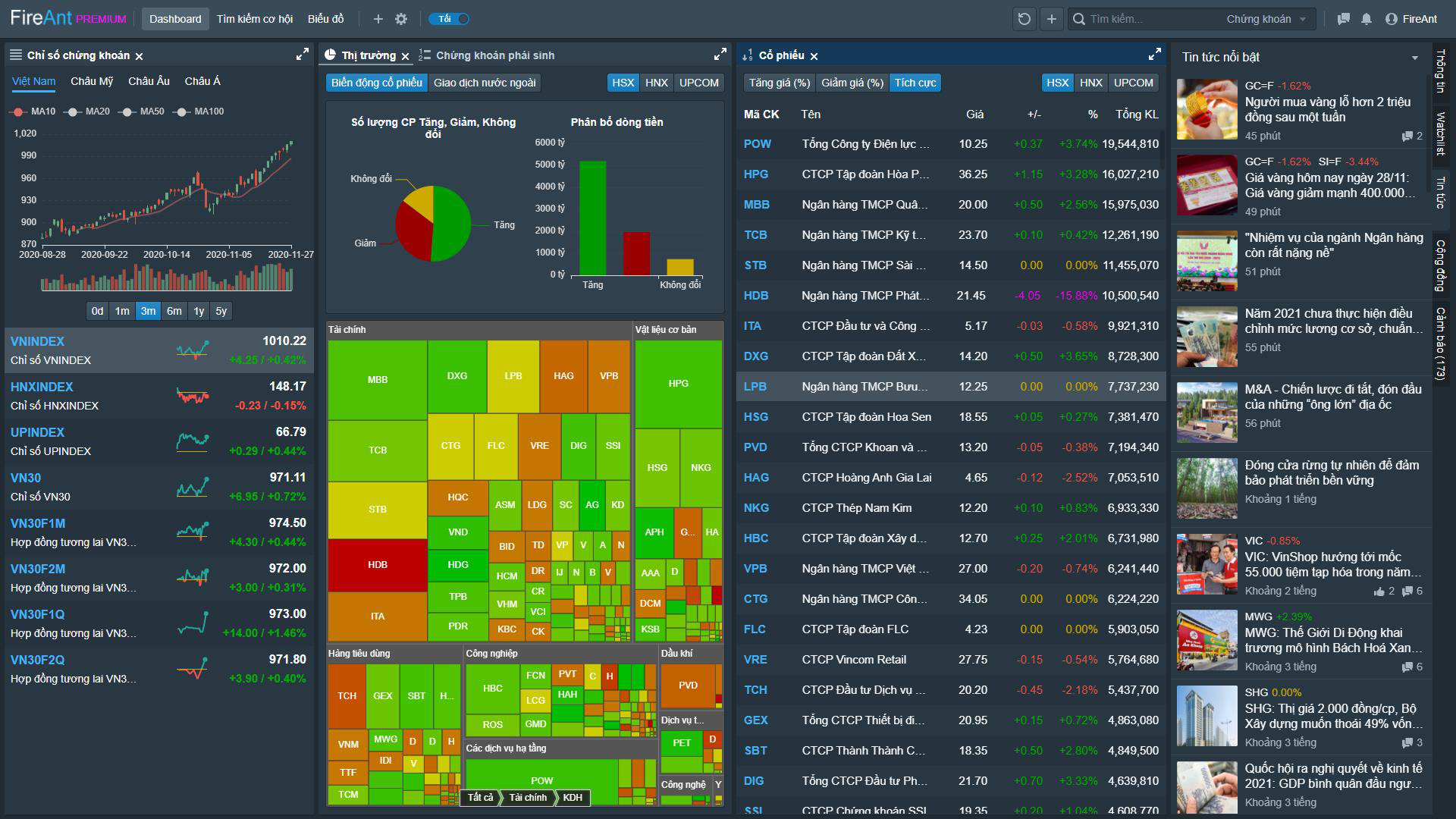The height and width of the screenshot is (819, 1456).
Task: Open the FireAnt user account icon
Action: 1391,19
